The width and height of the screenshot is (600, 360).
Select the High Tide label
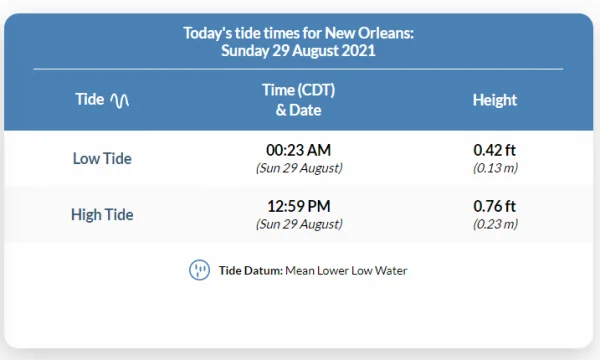click(x=102, y=215)
